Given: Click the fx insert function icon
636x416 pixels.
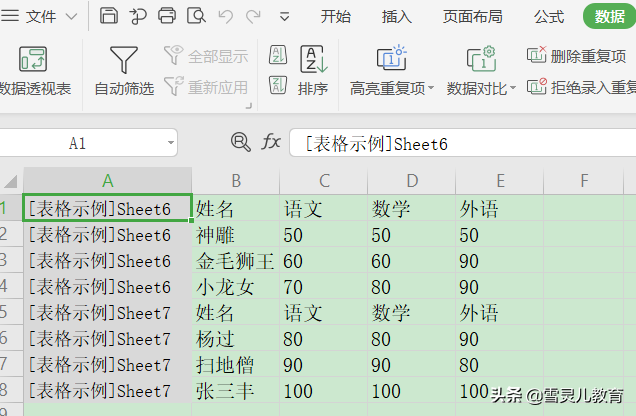Looking at the screenshot, I should 271,142.
